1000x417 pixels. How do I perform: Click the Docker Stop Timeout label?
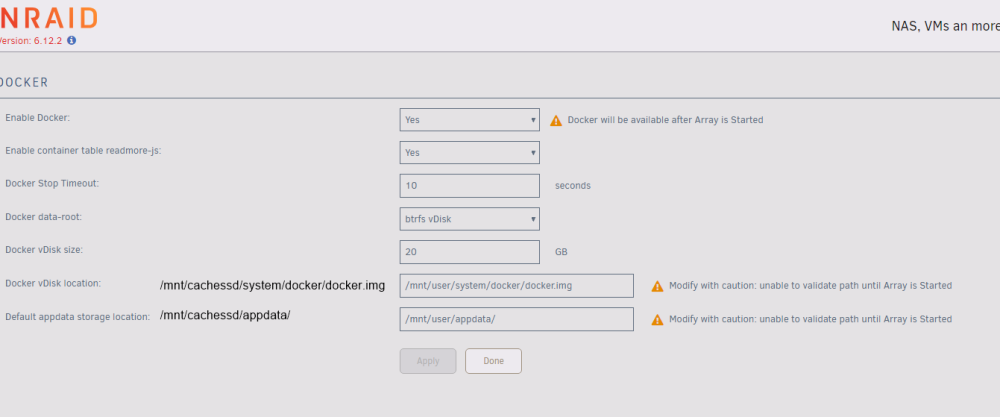pyautogui.click(x=52, y=184)
